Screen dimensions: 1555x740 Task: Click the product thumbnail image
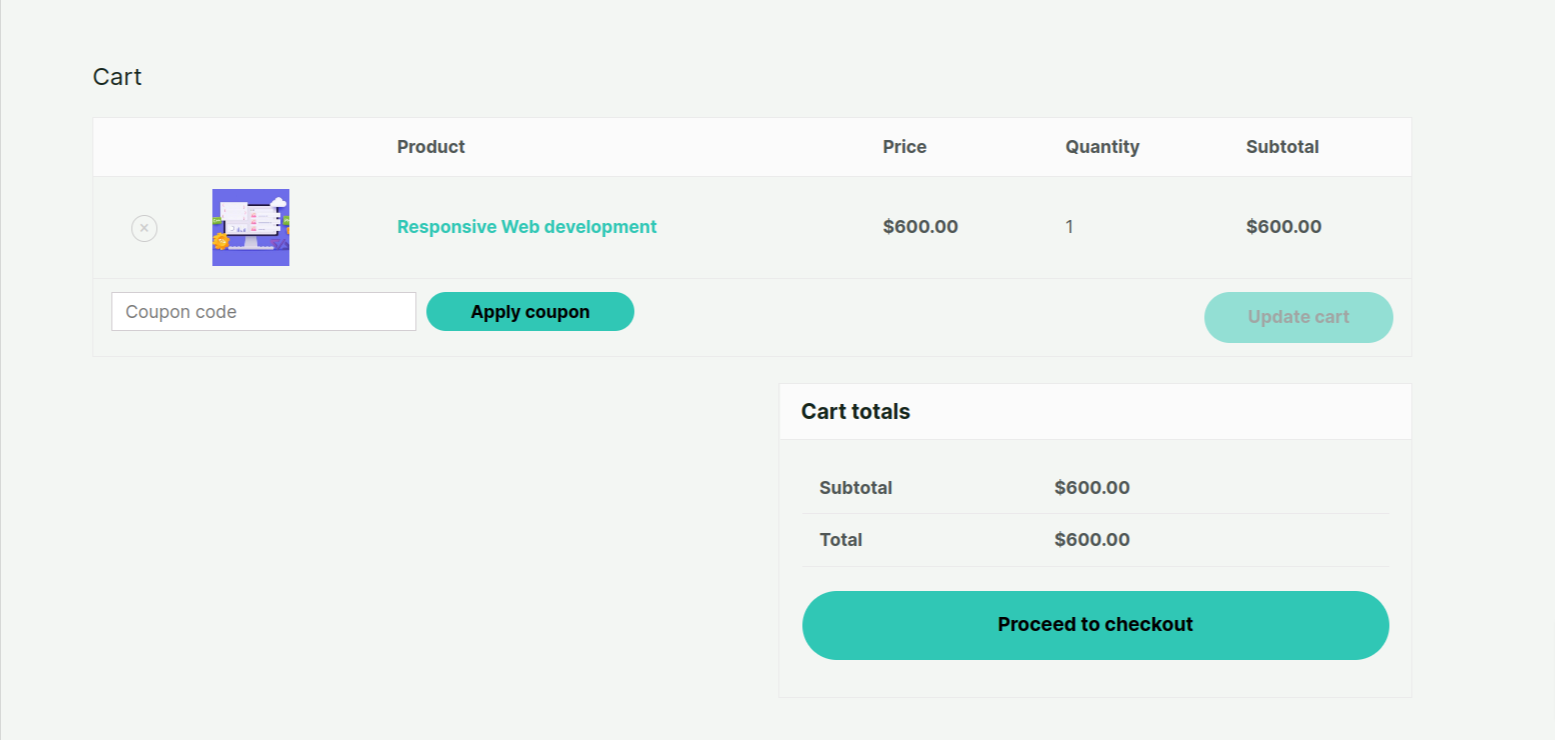click(250, 227)
